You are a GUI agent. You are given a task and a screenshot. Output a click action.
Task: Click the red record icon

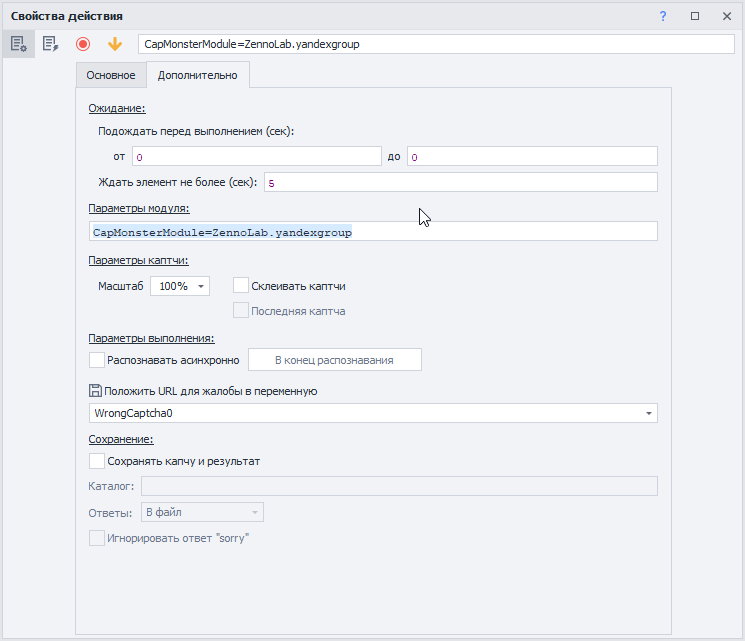83,44
